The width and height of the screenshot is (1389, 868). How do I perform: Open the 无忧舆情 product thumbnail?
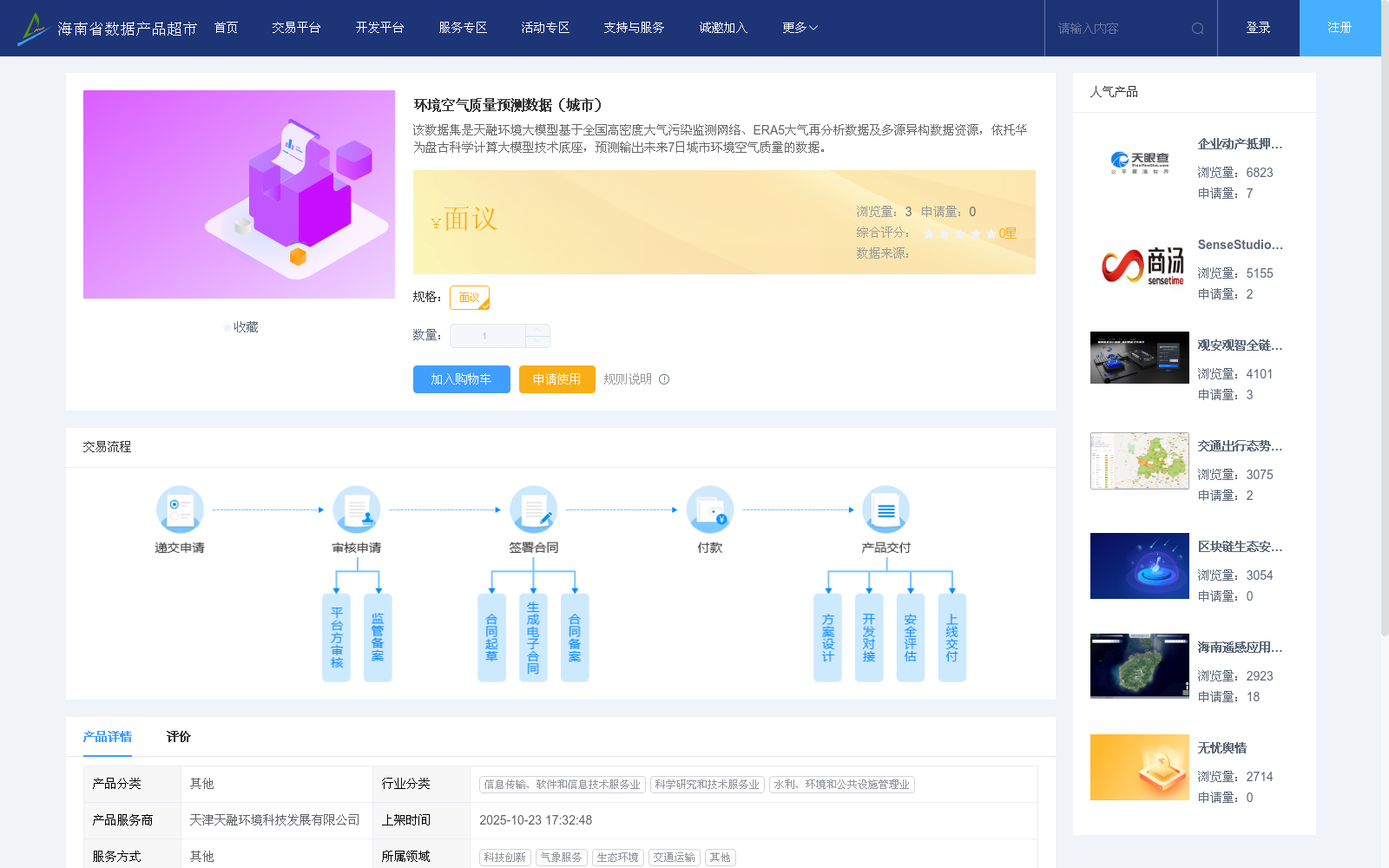[1140, 767]
